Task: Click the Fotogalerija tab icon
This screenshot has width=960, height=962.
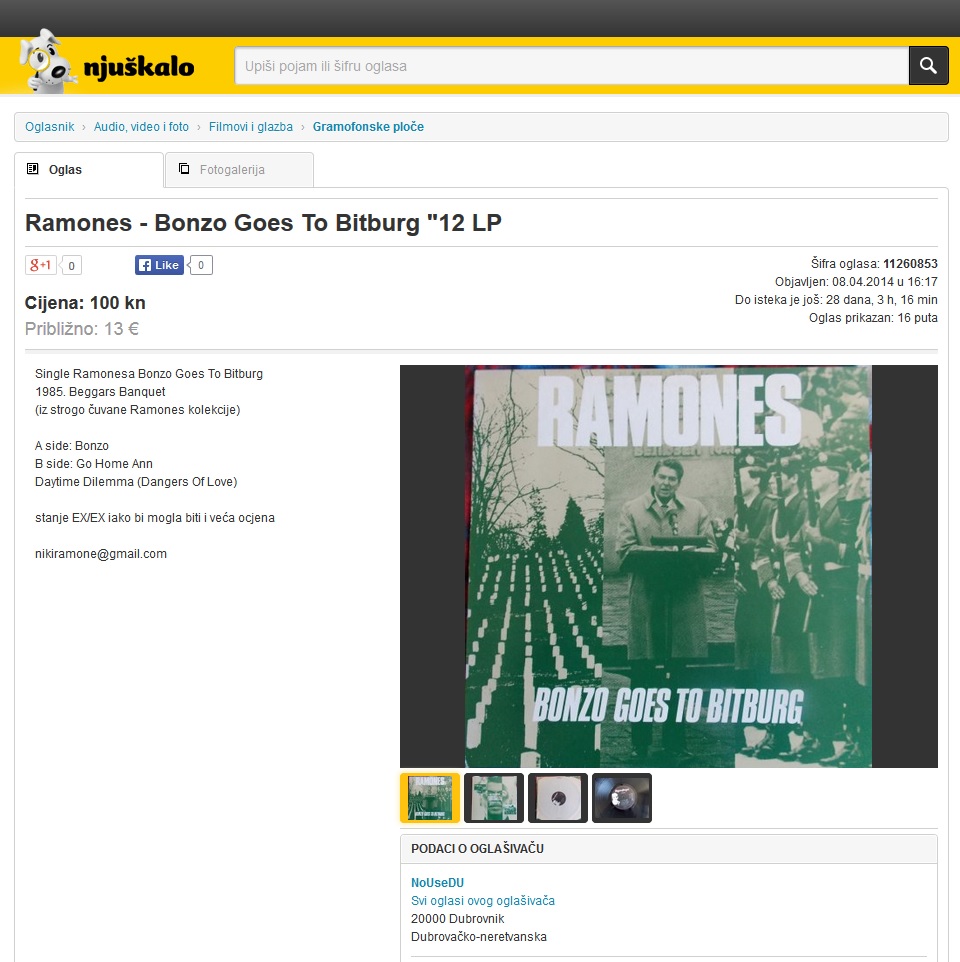Action: click(183, 169)
